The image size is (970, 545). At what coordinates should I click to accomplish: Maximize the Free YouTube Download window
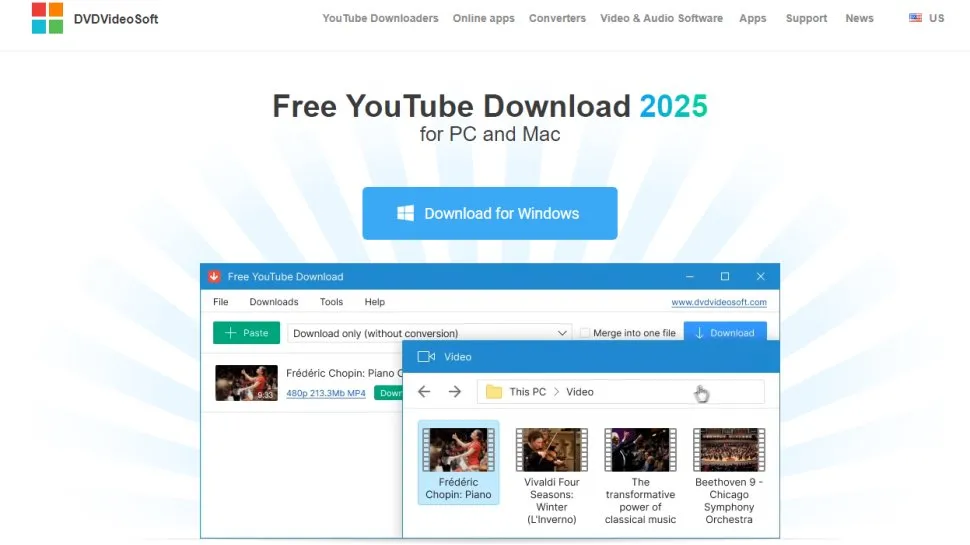725,277
